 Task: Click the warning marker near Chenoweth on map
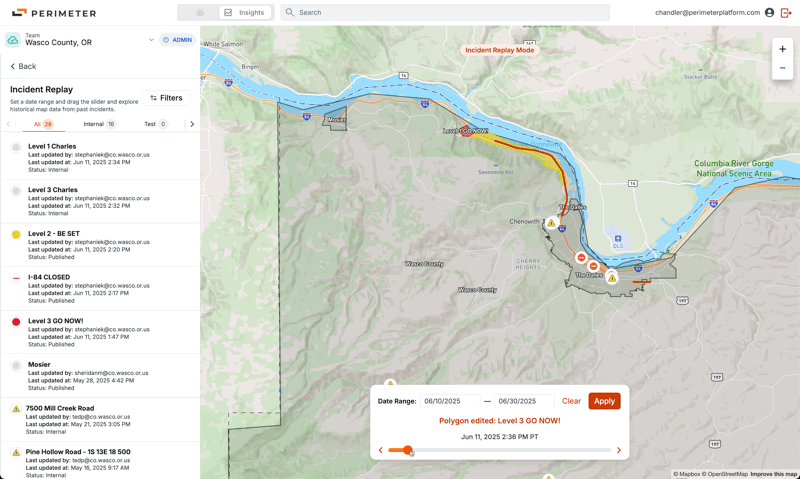[x=551, y=223]
